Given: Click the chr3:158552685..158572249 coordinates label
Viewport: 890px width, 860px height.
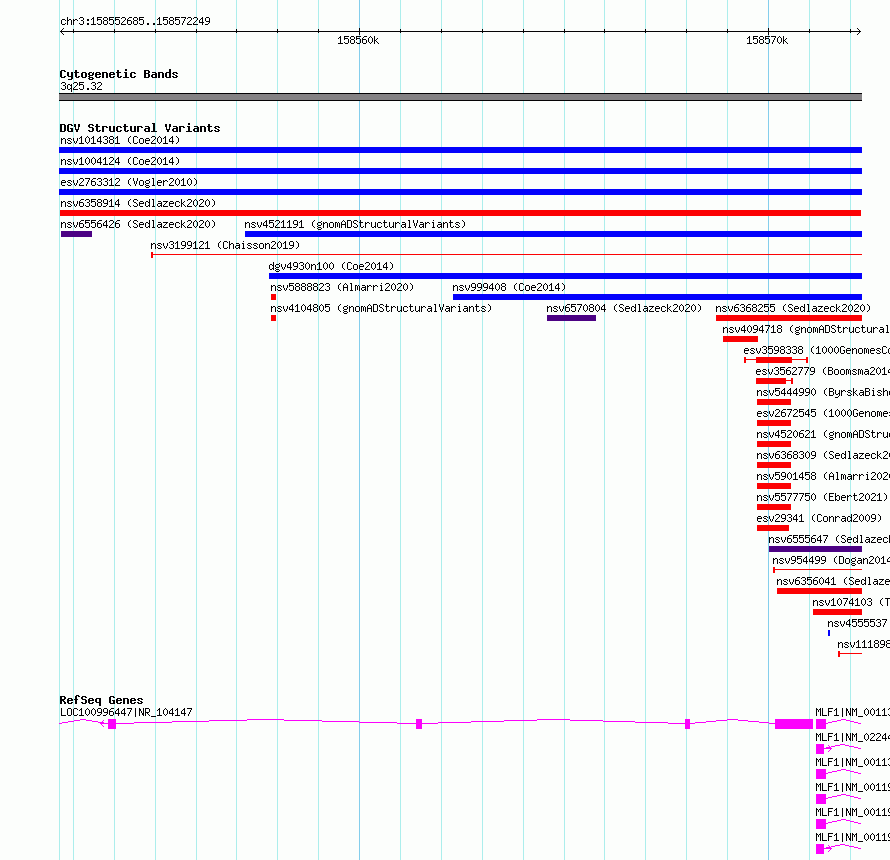Looking at the screenshot, I should tap(135, 22).
